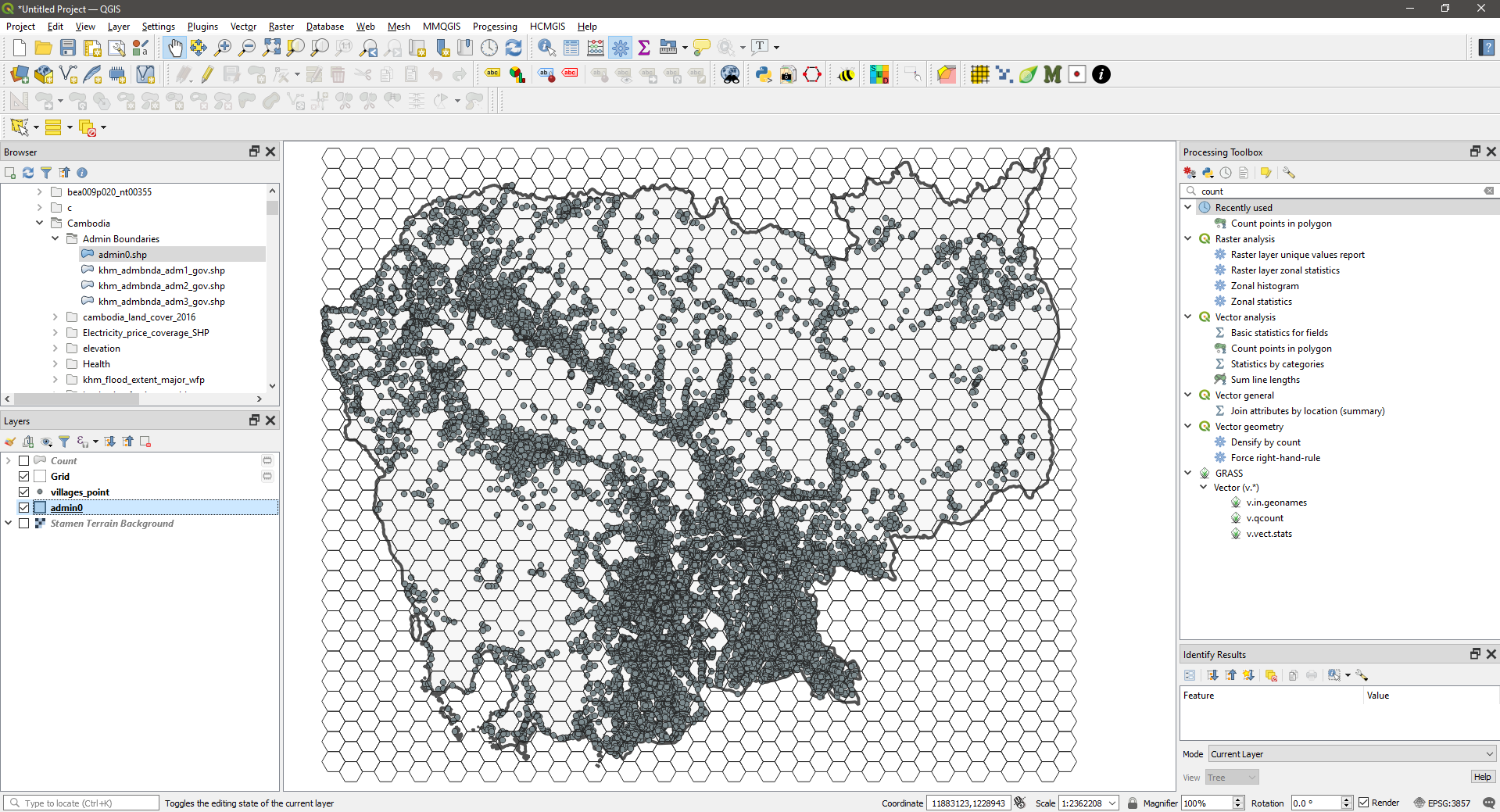This screenshot has height=812, width=1500.
Task: Click the MMQGIS M toolbar icon
Action: coord(1053,74)
